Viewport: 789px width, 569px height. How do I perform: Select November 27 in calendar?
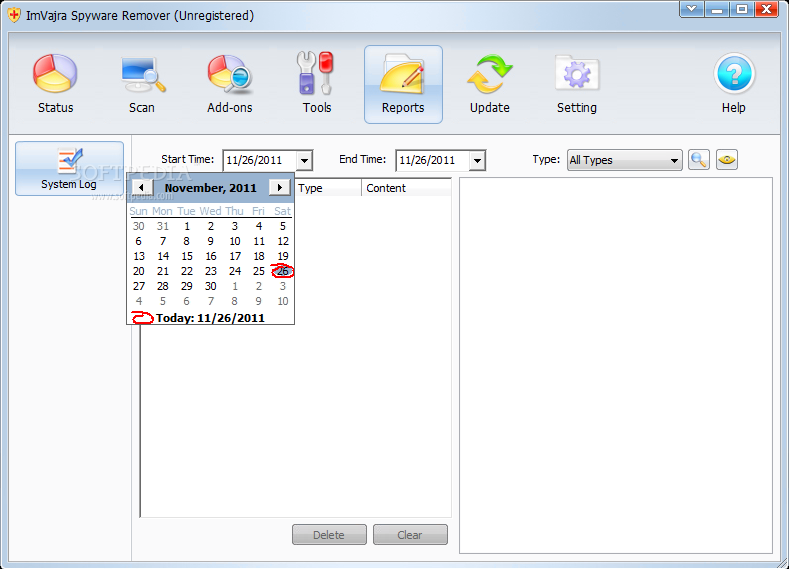tap(138, 286)
